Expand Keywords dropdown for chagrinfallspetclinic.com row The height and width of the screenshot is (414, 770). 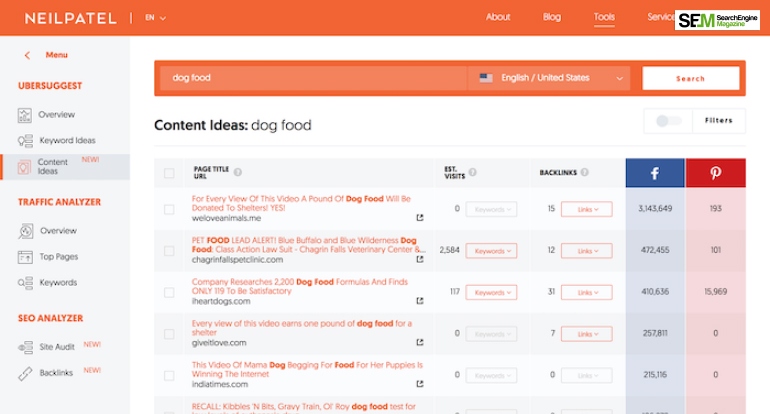click(491, 251)
